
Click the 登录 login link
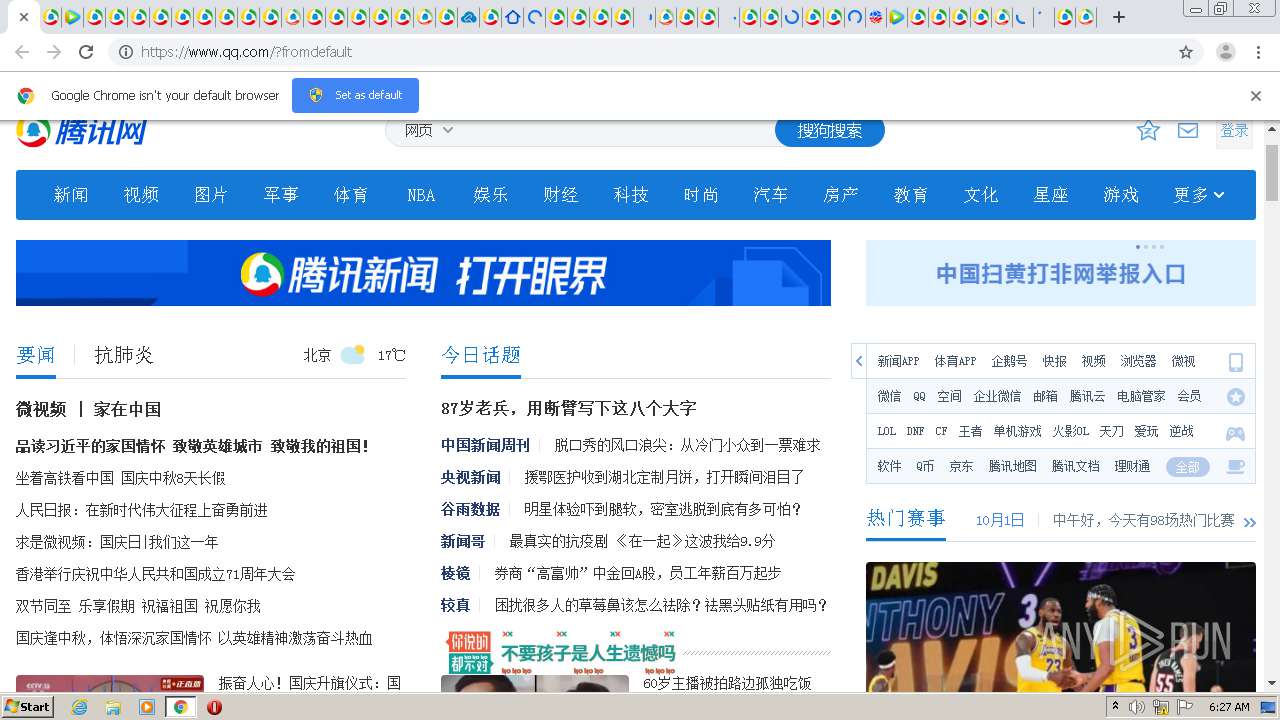(x=1234, y=131)
